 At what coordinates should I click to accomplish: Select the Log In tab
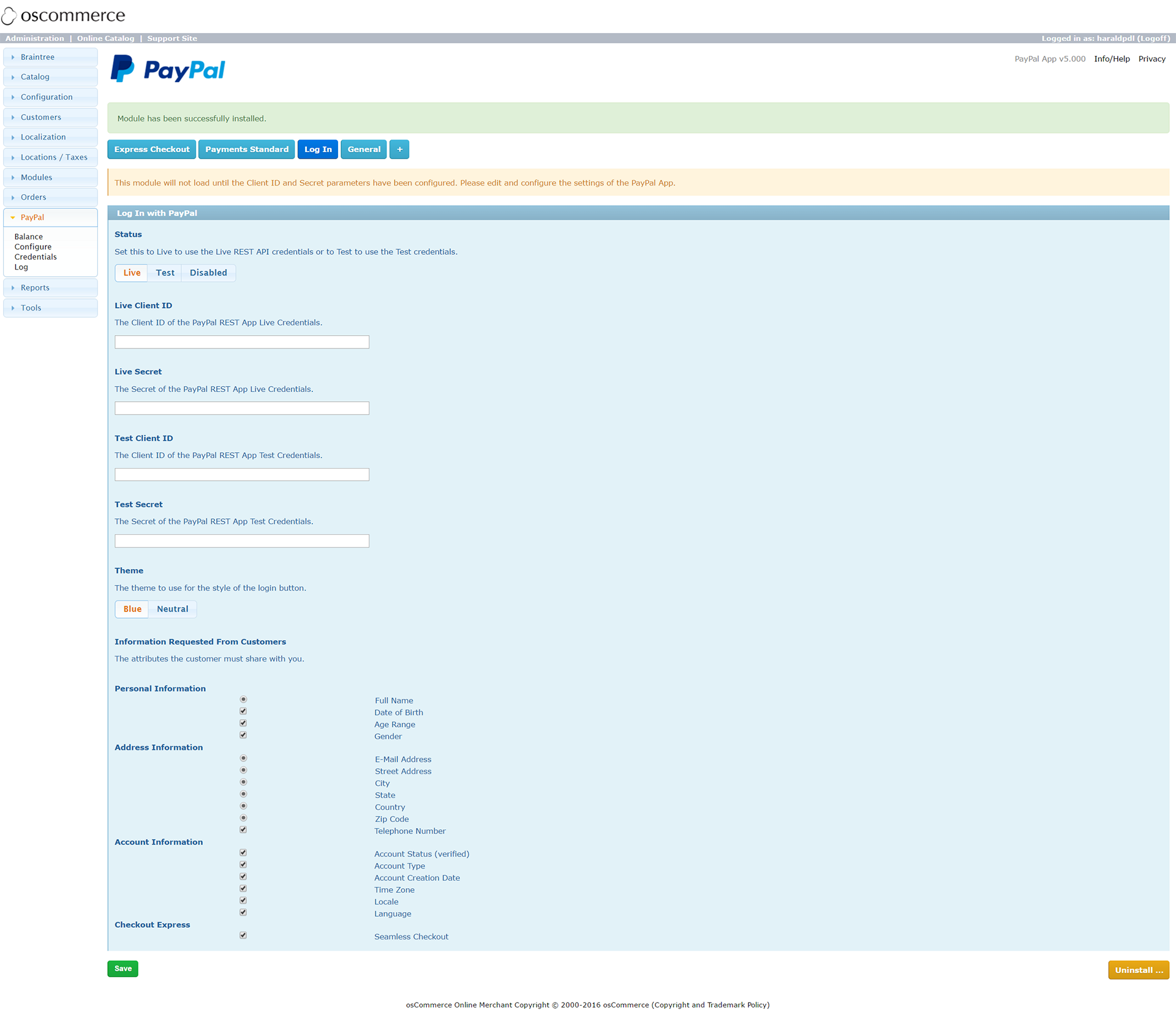click(x=318, y=149)
